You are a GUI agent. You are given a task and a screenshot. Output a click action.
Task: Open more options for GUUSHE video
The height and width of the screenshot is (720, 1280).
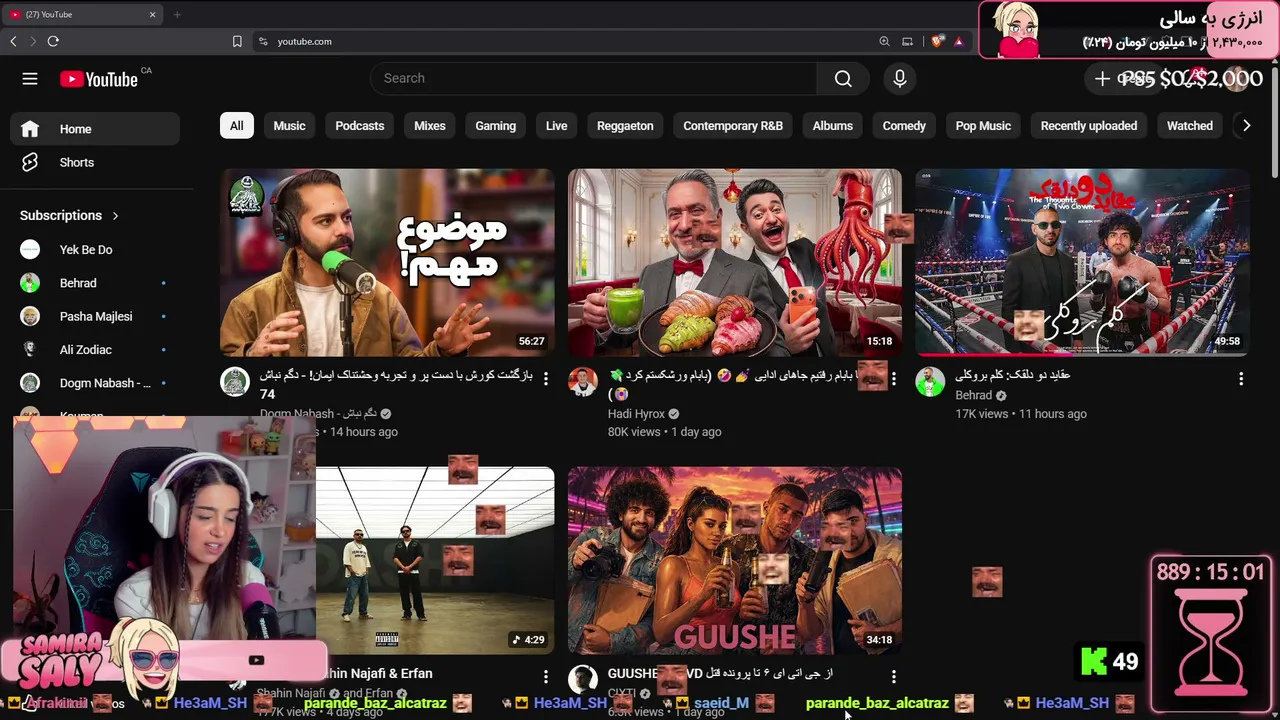click(x=894, y=677)
